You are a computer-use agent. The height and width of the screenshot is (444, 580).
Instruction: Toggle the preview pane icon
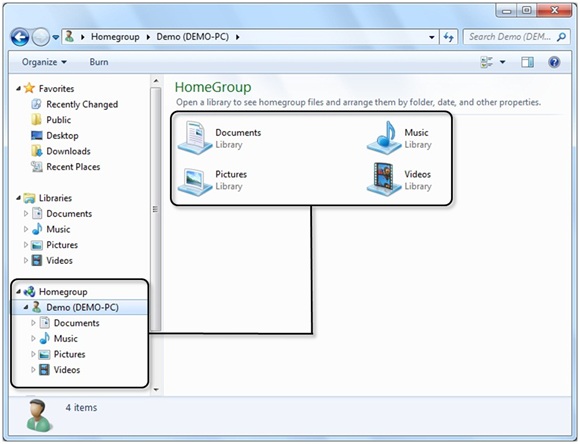(527, 62)
